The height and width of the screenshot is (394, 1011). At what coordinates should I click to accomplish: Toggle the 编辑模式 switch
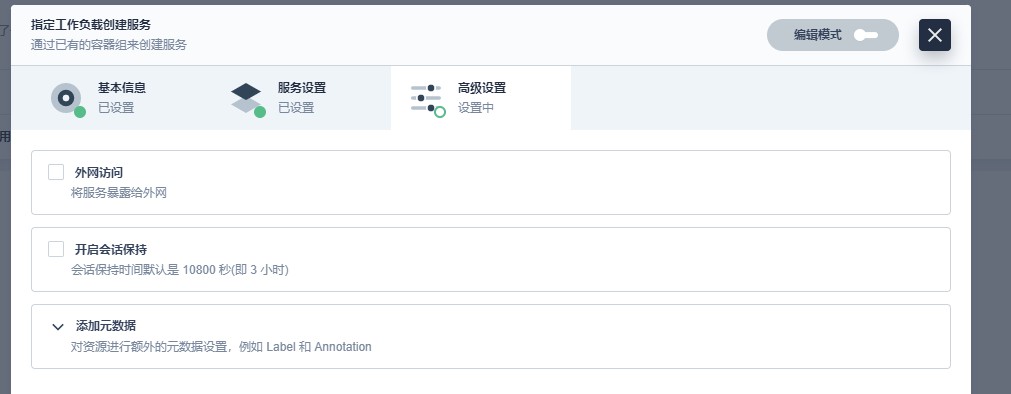866,35
